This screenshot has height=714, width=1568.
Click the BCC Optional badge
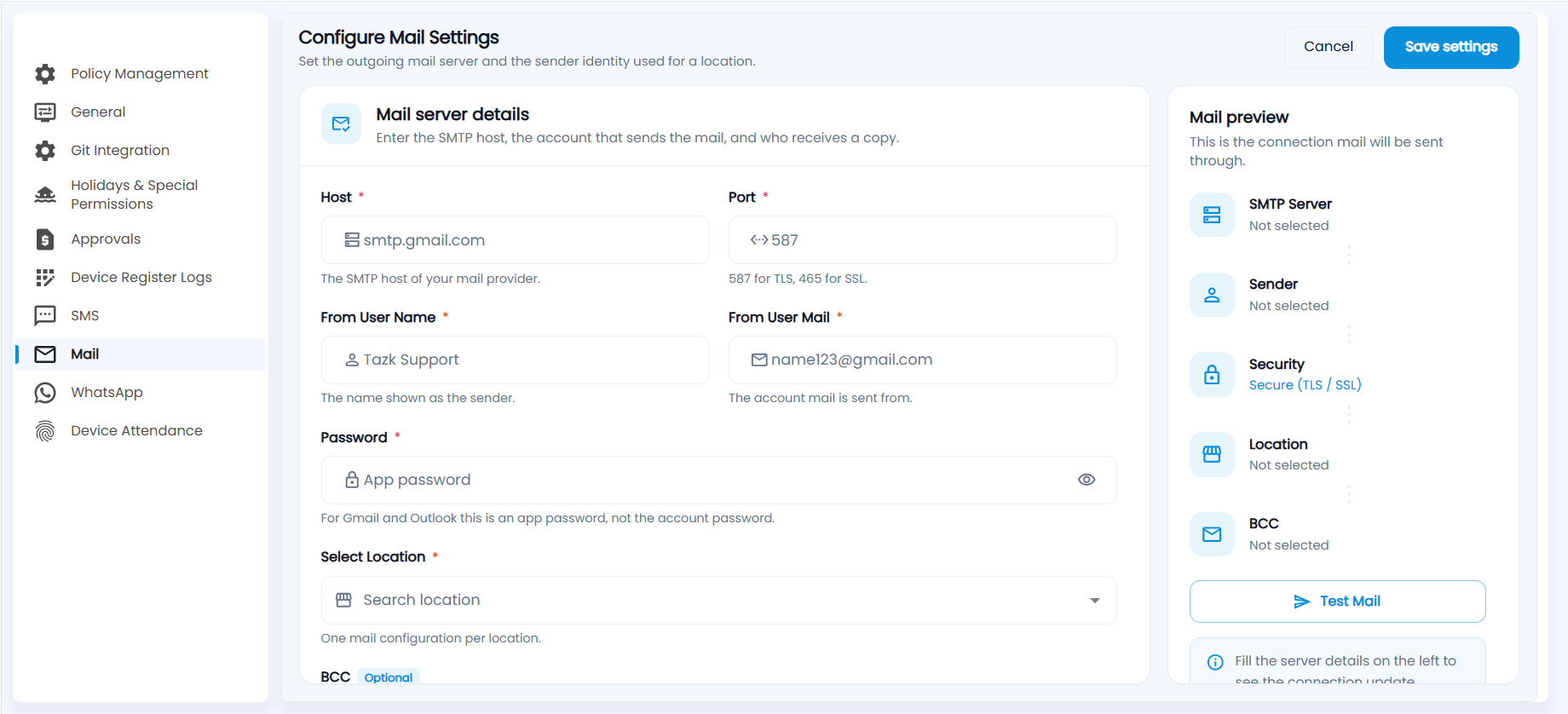[389, 677]
